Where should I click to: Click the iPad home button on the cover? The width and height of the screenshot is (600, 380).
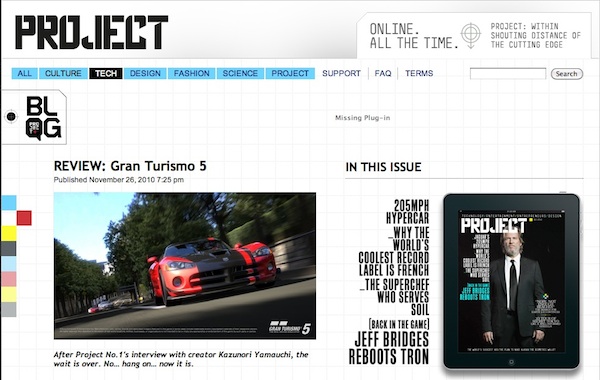[511, 362]
